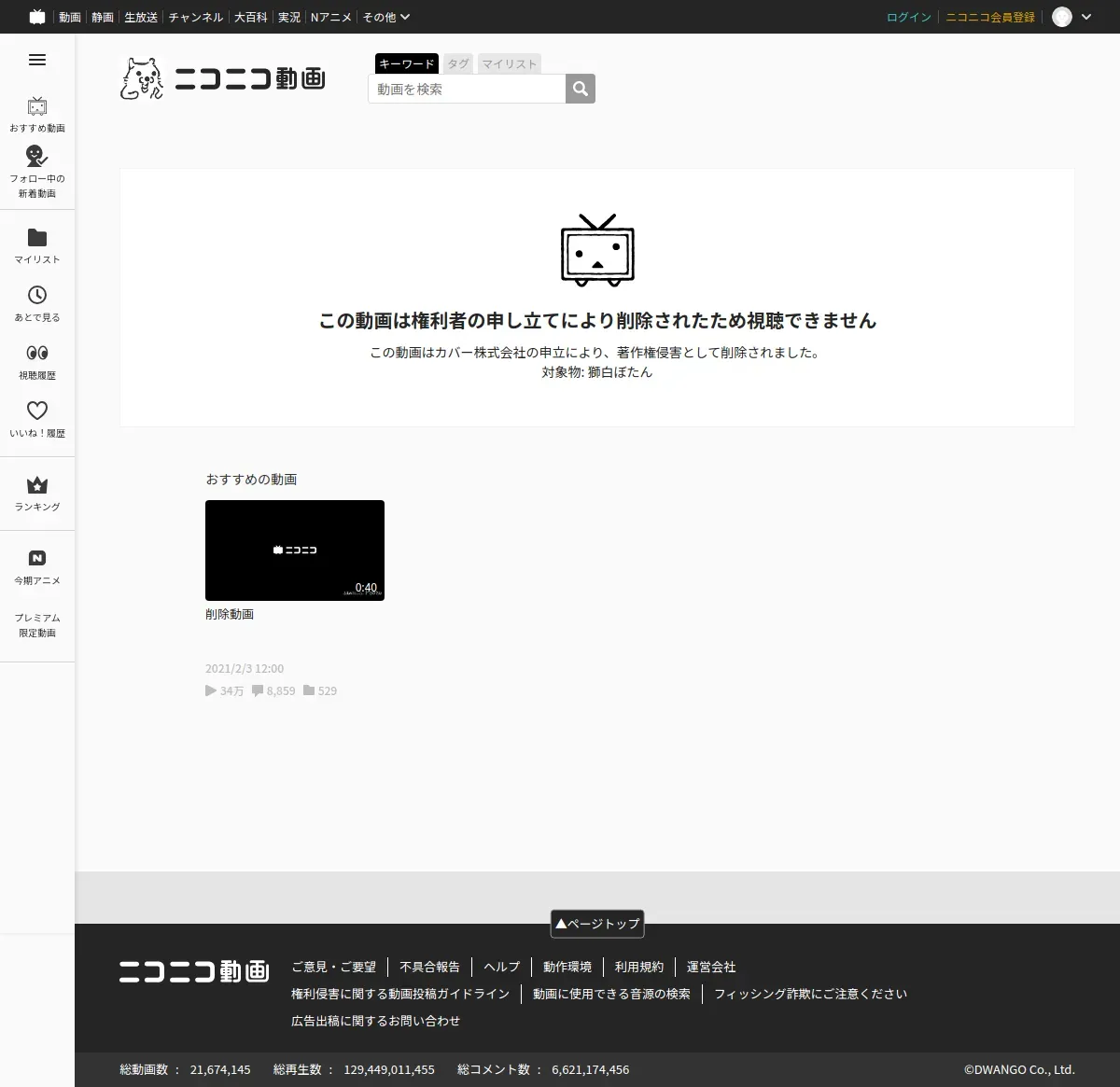This screenshot has height=1087, width=1120.
Task: Open the 運営会社 footer link
Action: 711,967
